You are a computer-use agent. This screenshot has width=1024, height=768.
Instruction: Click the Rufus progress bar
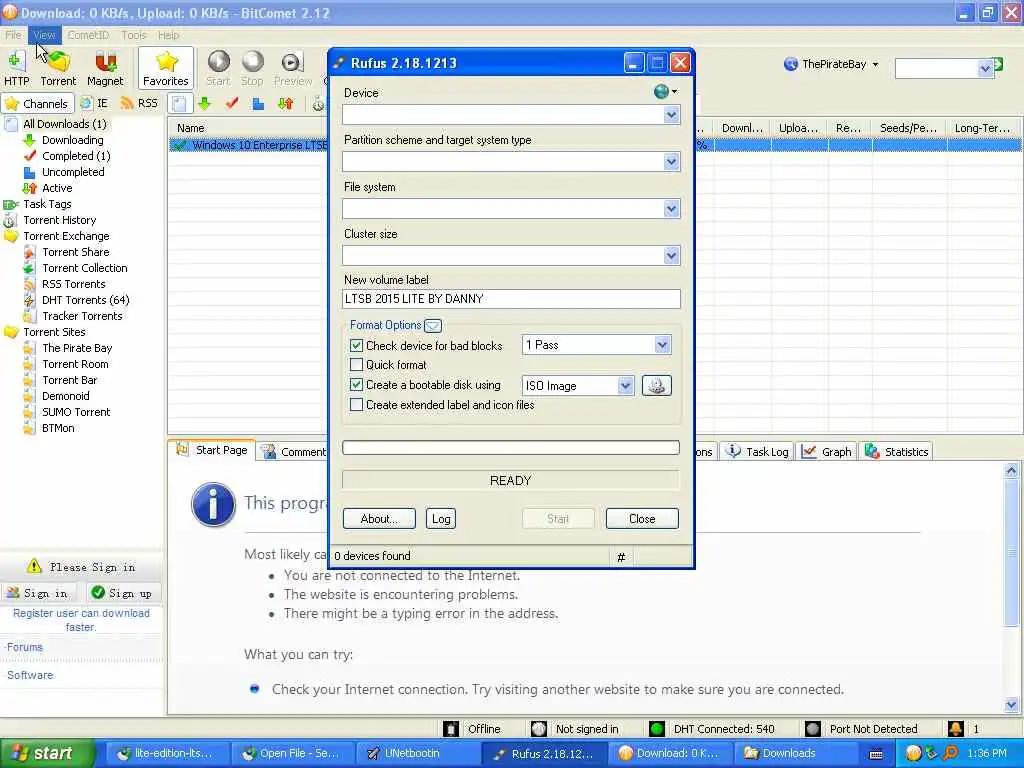pyautogui.click(x=511, y=447)
